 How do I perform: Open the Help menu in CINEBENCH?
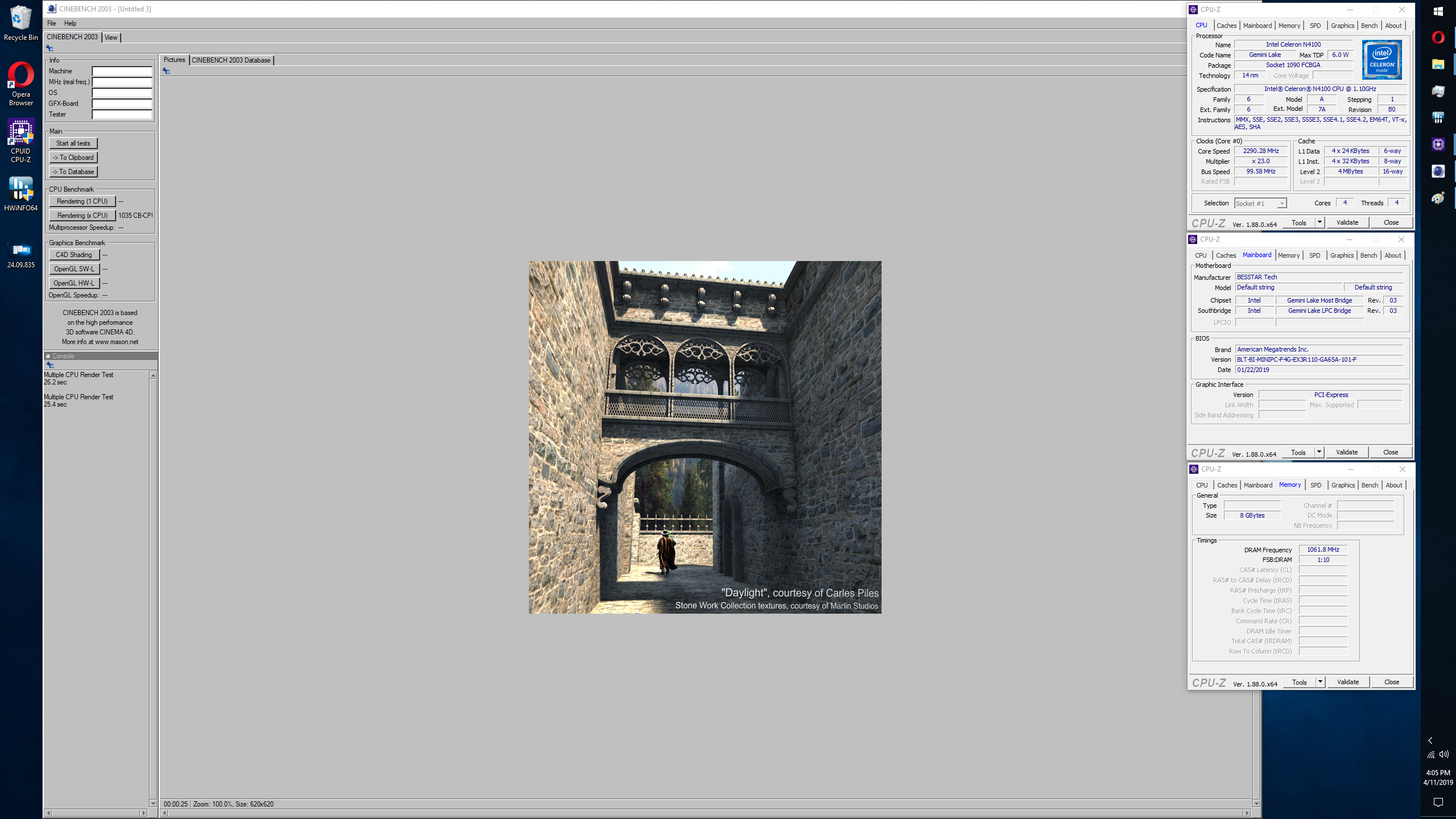[x=70, y=23]
